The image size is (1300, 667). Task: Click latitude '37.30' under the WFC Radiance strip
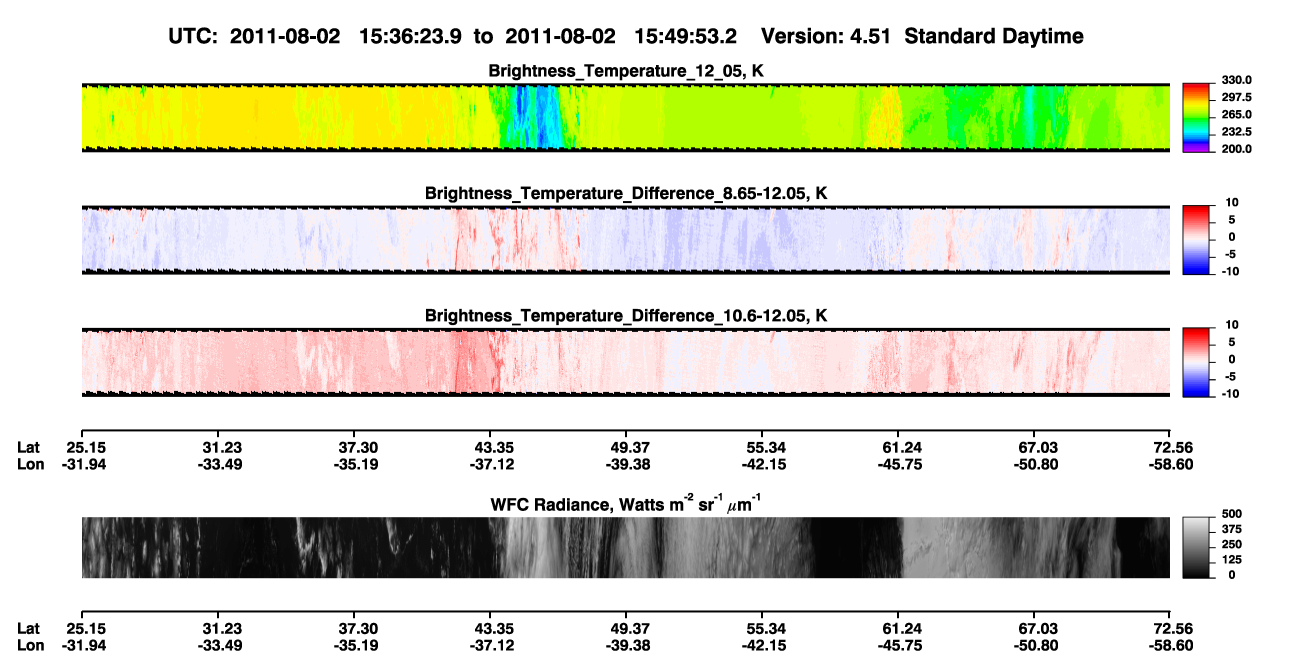(x=358, y=628)
